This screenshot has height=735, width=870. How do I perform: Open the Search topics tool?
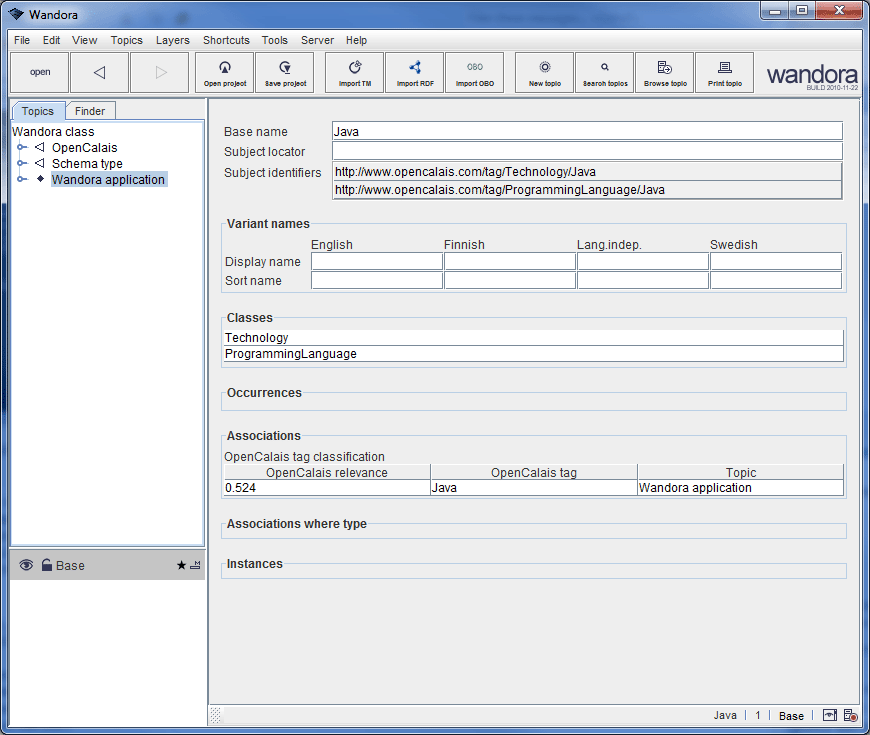click(604, 72)
